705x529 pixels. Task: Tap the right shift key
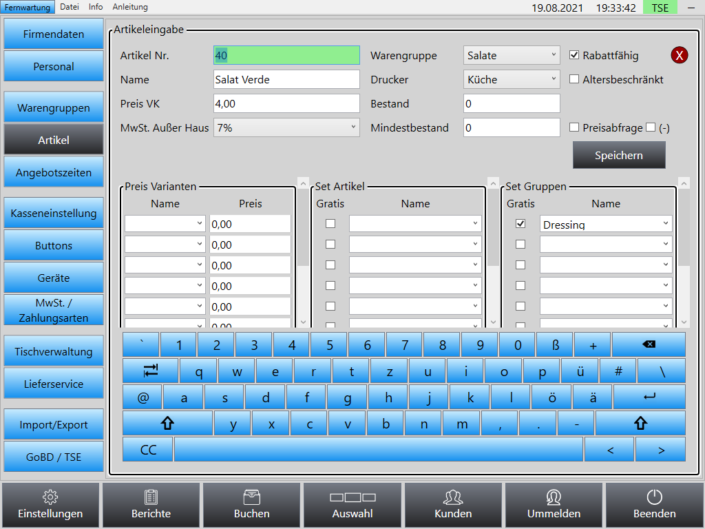coord(640,423)
